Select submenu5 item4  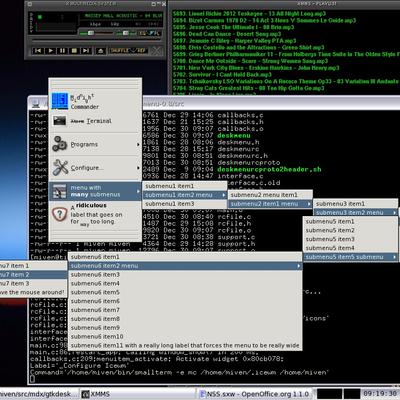point(350,248)
